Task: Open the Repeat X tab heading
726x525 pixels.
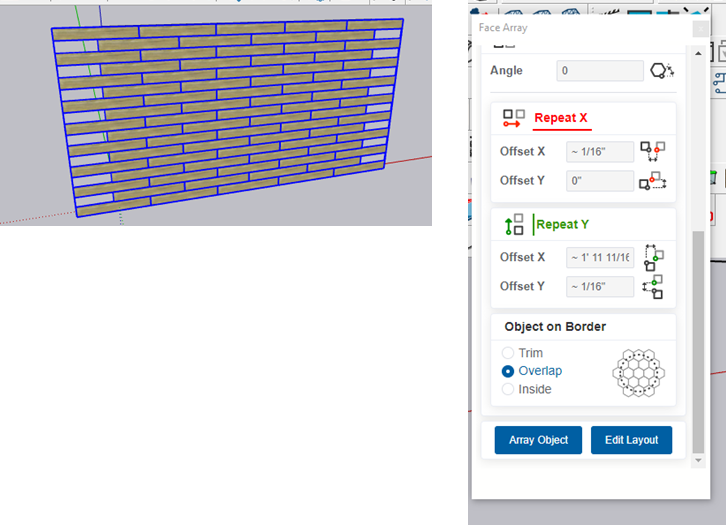Action: (x=561, y=118)
